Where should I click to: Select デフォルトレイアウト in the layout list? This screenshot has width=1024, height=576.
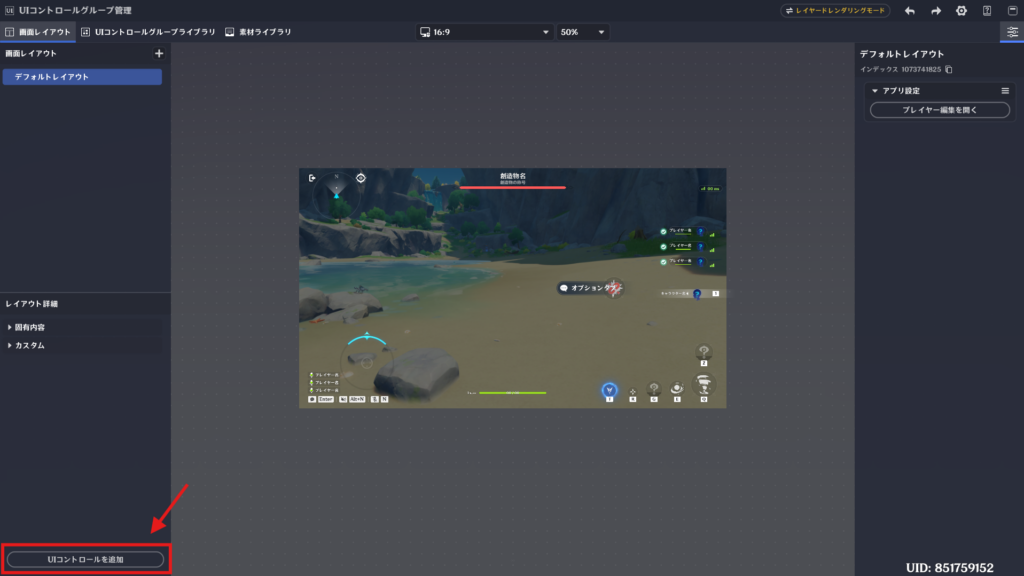[x=82, y=77]
